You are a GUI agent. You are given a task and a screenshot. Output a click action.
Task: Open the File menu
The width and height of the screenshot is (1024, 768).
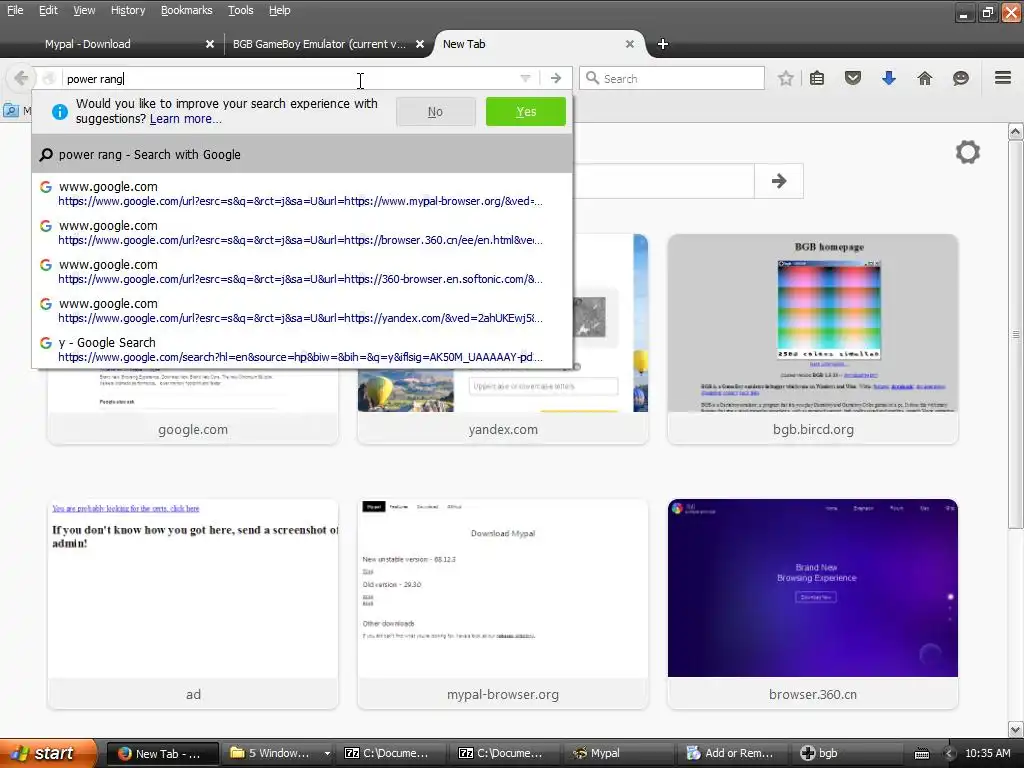tap(15, 10)
